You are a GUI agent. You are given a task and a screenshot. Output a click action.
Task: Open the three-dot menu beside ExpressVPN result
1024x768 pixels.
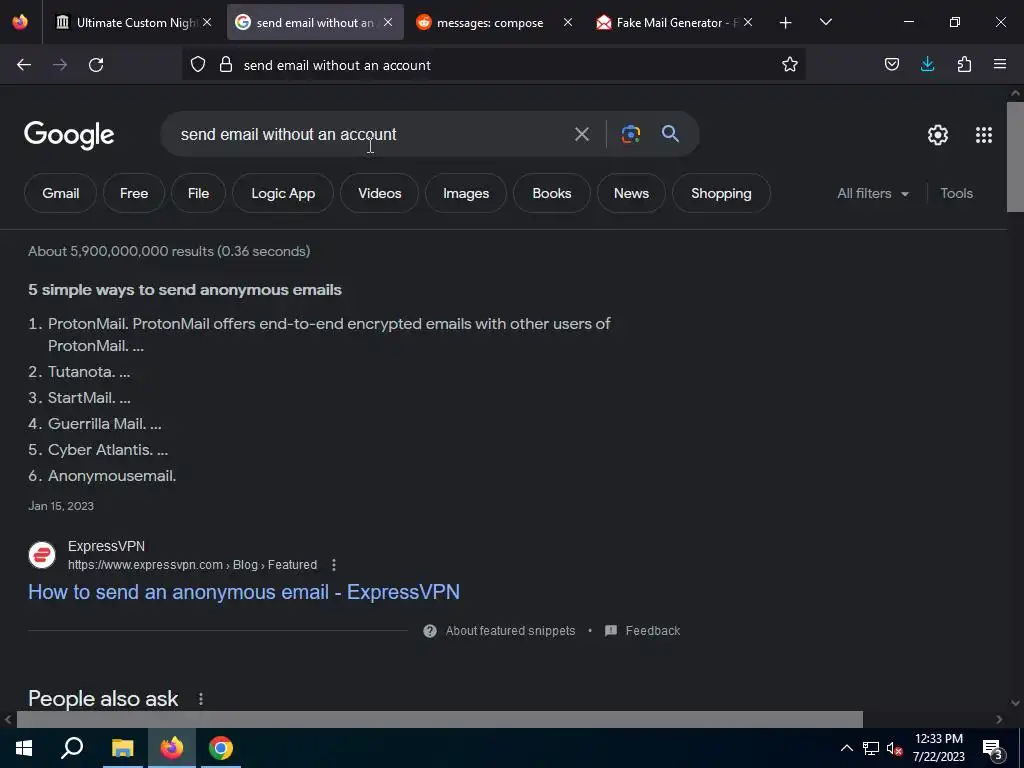click(x=334, y=565)
